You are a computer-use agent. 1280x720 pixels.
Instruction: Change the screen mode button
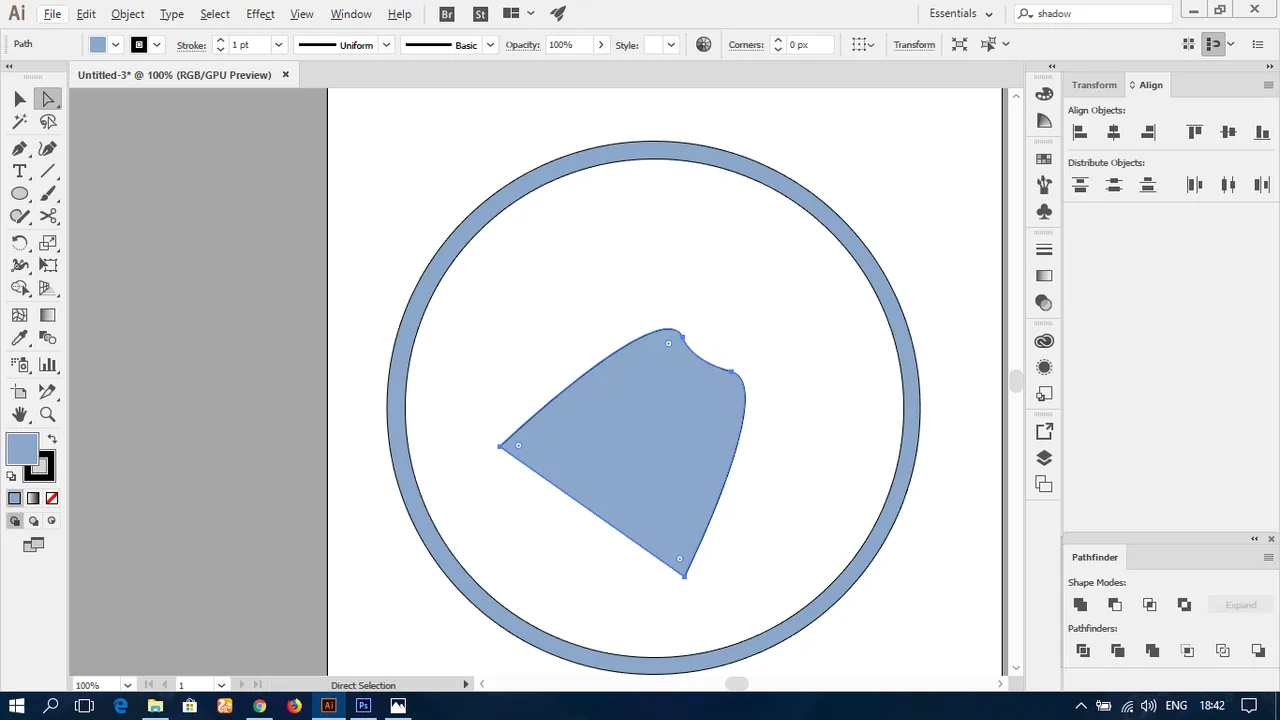33,545
